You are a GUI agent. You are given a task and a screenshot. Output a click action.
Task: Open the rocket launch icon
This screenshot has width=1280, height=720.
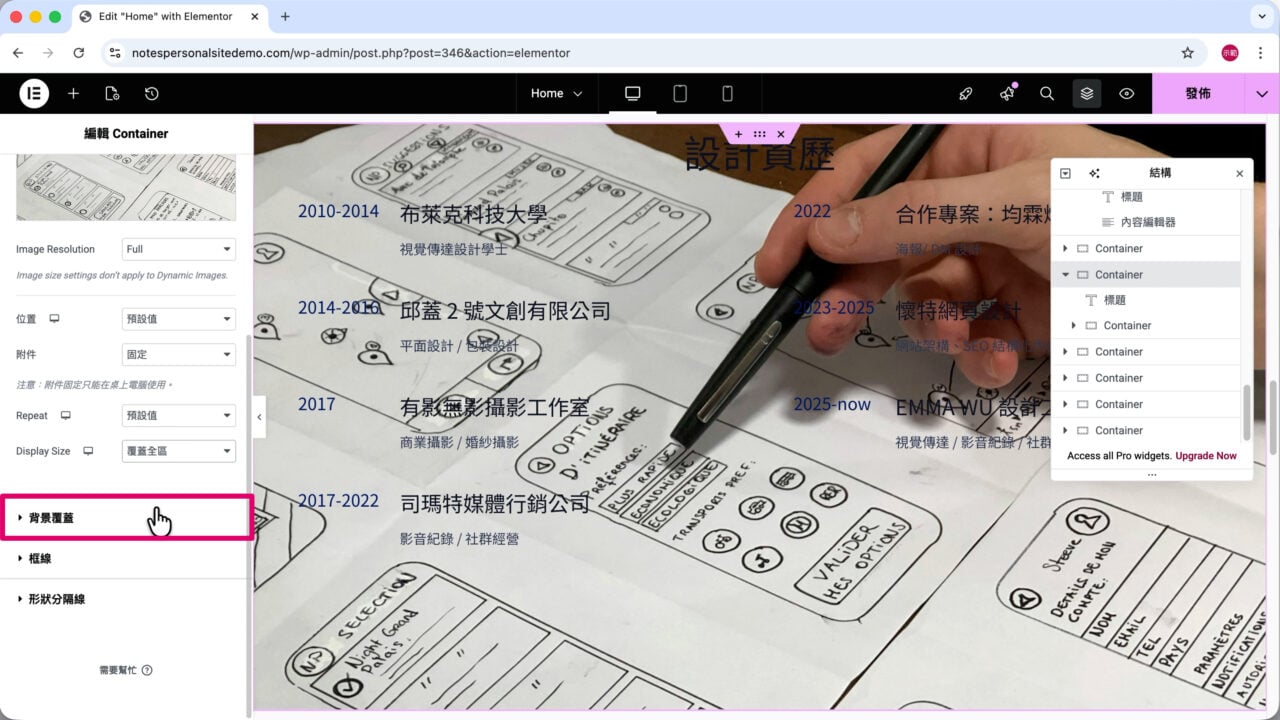[966, 93]
